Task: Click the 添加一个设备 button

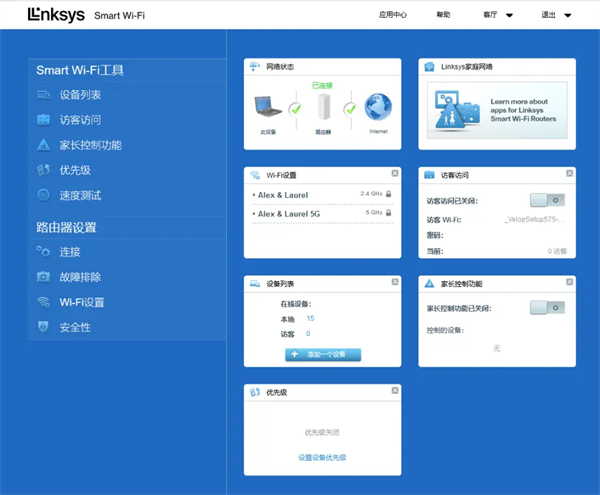Action: click(323, 355)
